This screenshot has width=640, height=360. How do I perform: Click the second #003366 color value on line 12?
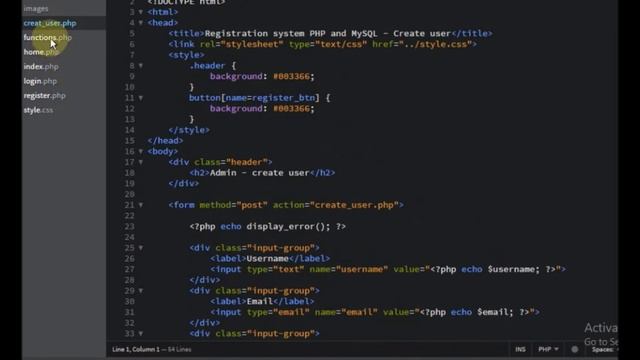(x=291, y=109)
